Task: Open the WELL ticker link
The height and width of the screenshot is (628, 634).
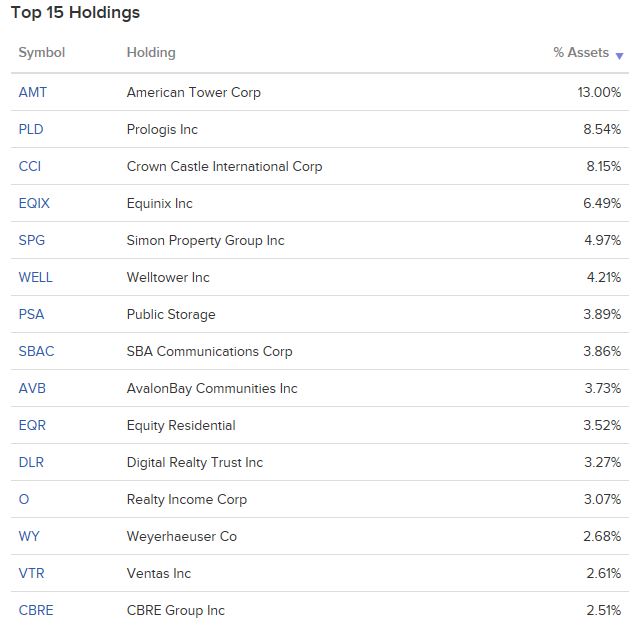Action: pyautogui.click(x=36, y=277)
